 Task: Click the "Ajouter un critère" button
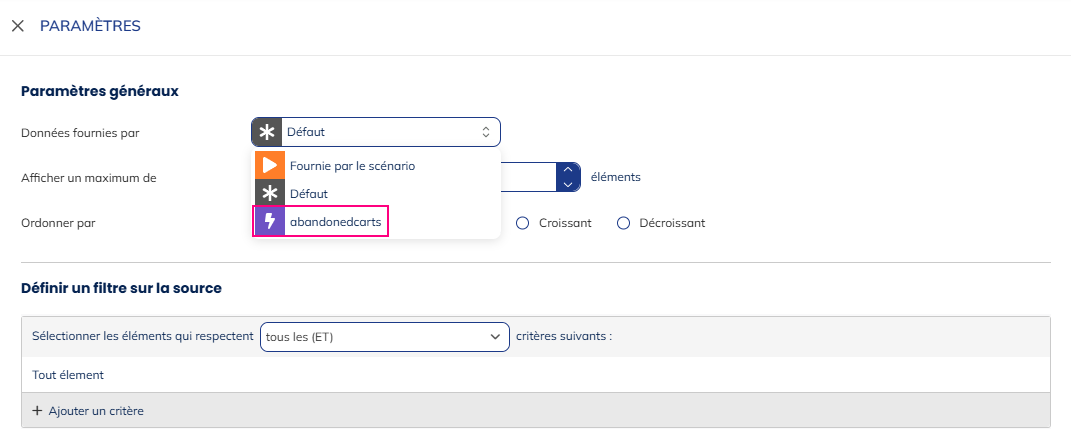95,411
